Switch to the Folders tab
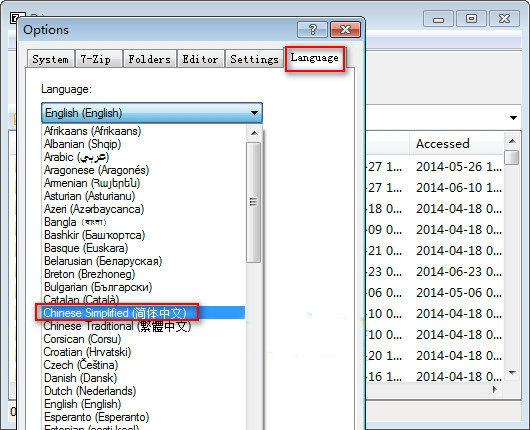Image resolution: width=530 pixels, height=430 pixels. click(x=150, y=59)
